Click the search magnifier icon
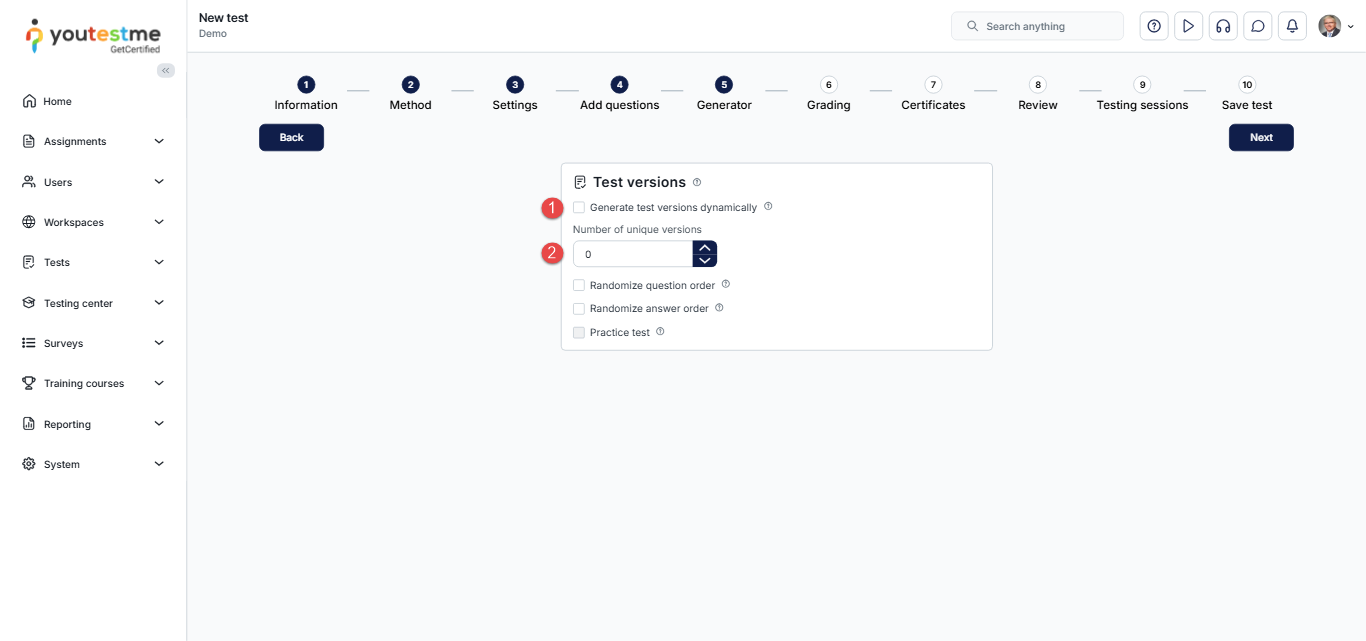 [x=972, y=26]
